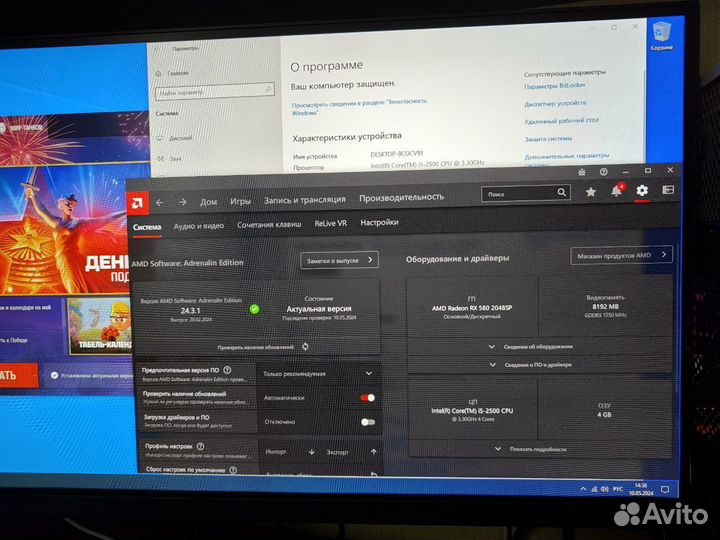The width and height of the screenshot is (720, 540).
Task: Open settings via the gear icon
Action: tap(642, 190)
